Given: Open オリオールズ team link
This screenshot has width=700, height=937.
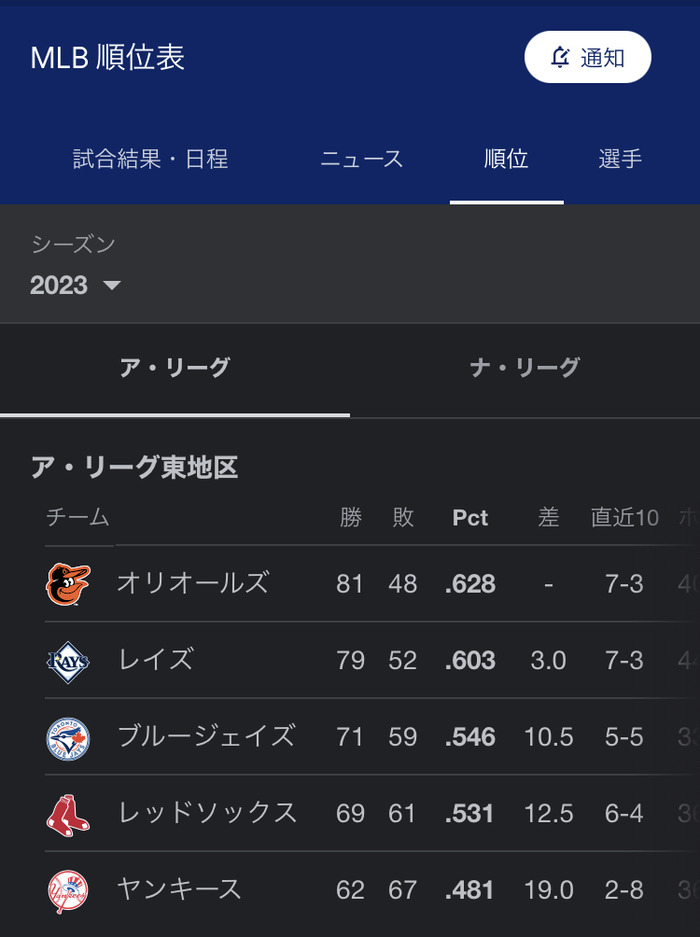Looking at the screenshot, I should [x=192, y=583].
